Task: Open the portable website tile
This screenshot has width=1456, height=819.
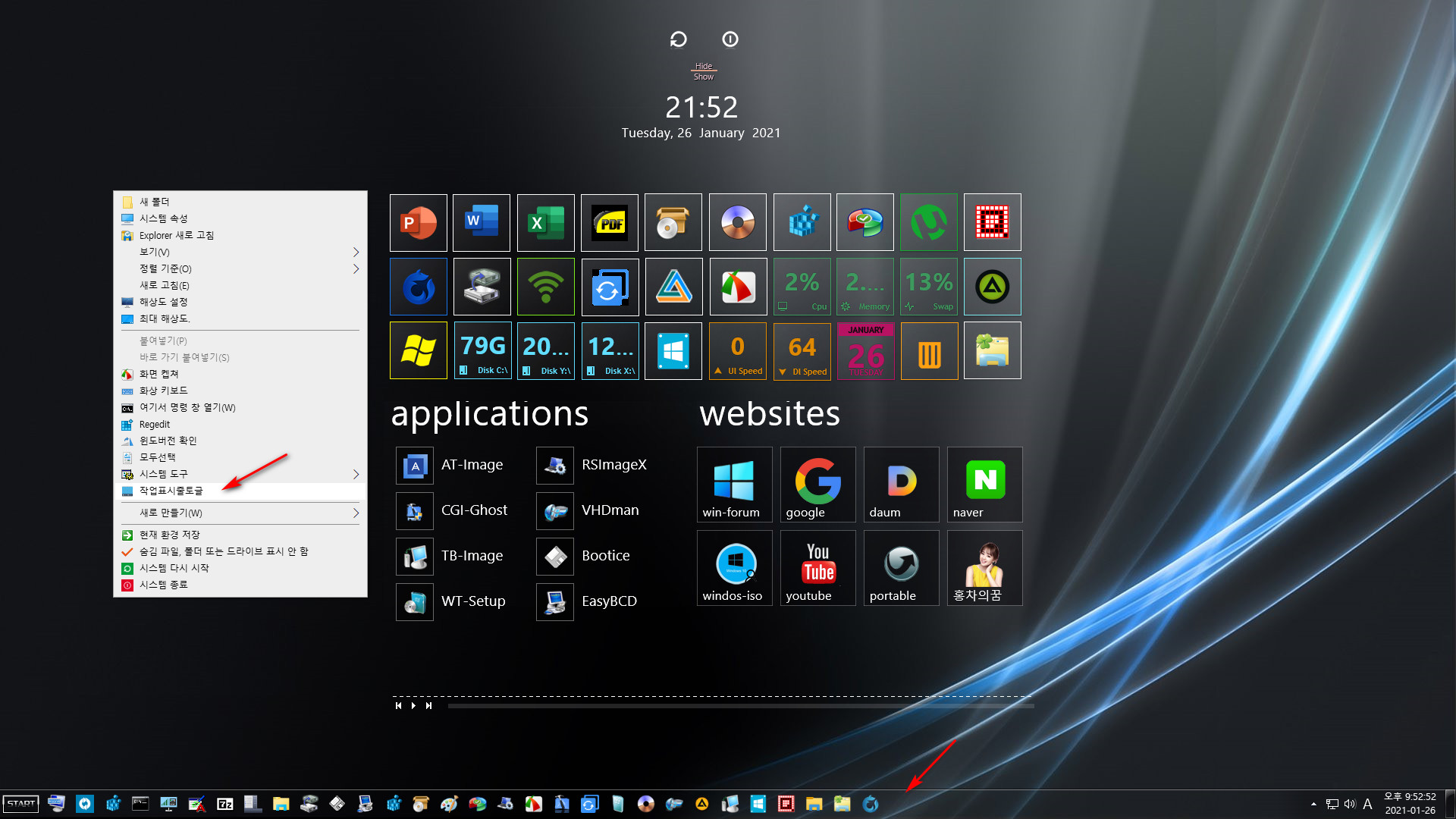Action: 901,568
